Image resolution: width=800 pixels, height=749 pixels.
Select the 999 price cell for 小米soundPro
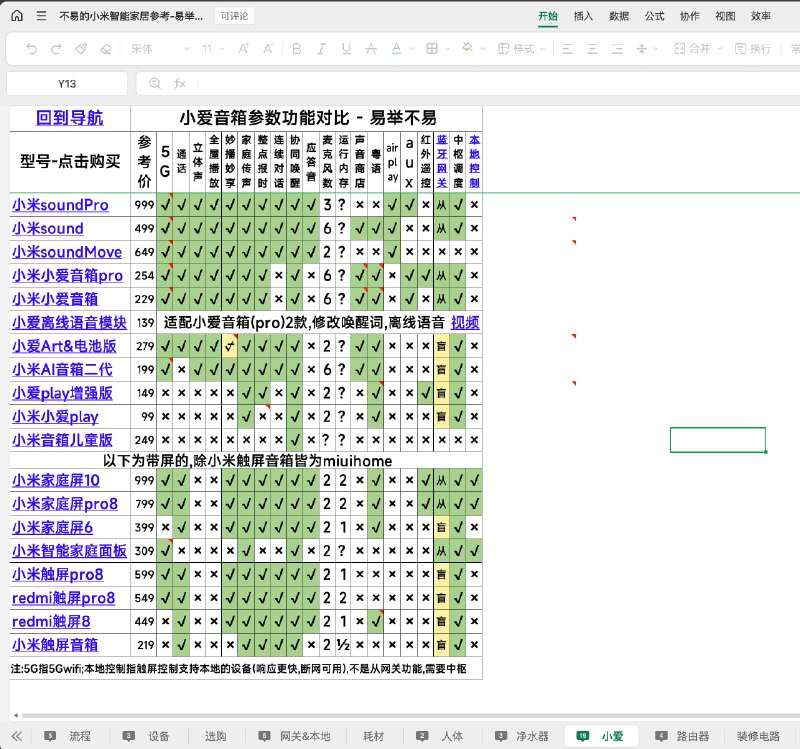[x=144, y=205]
